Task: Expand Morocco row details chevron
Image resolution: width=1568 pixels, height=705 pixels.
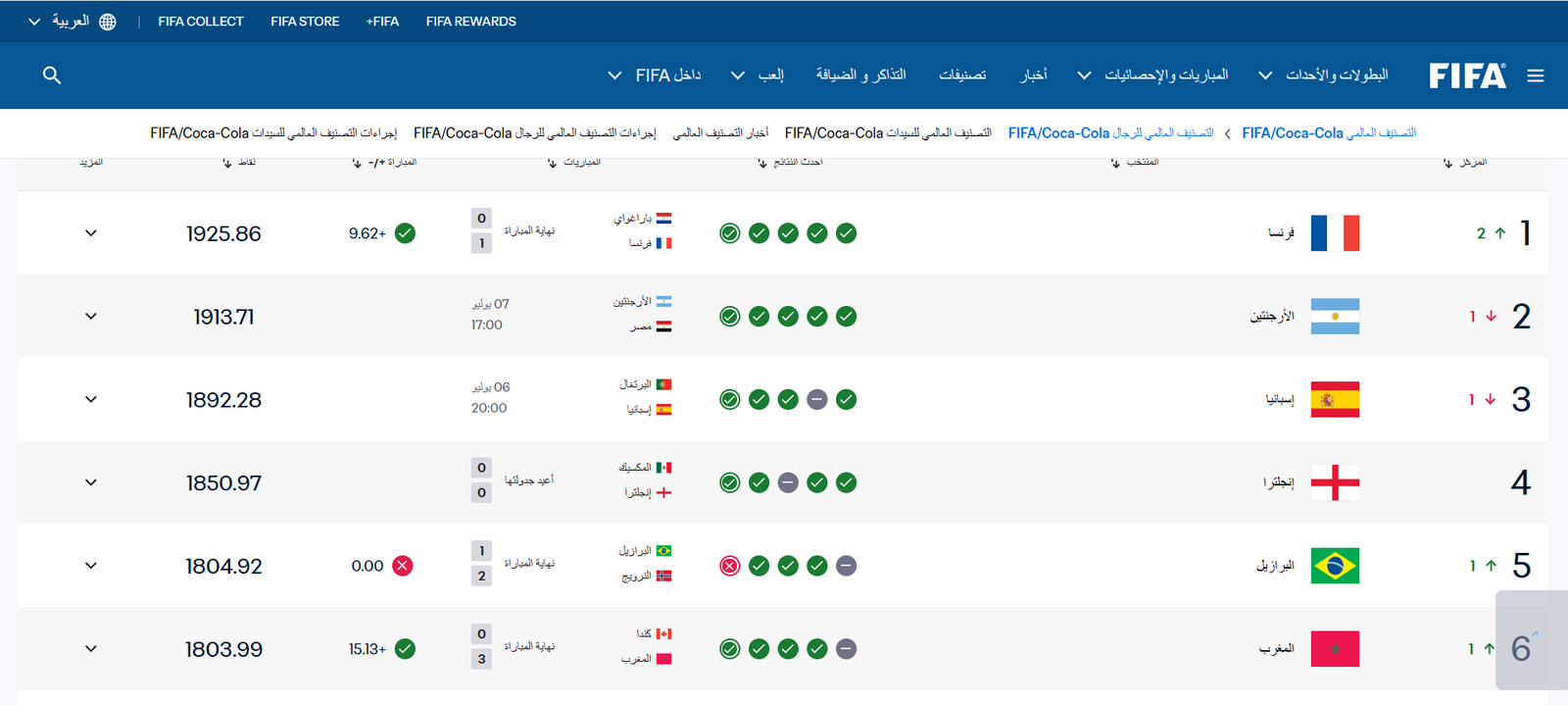Action: point(91,649)
